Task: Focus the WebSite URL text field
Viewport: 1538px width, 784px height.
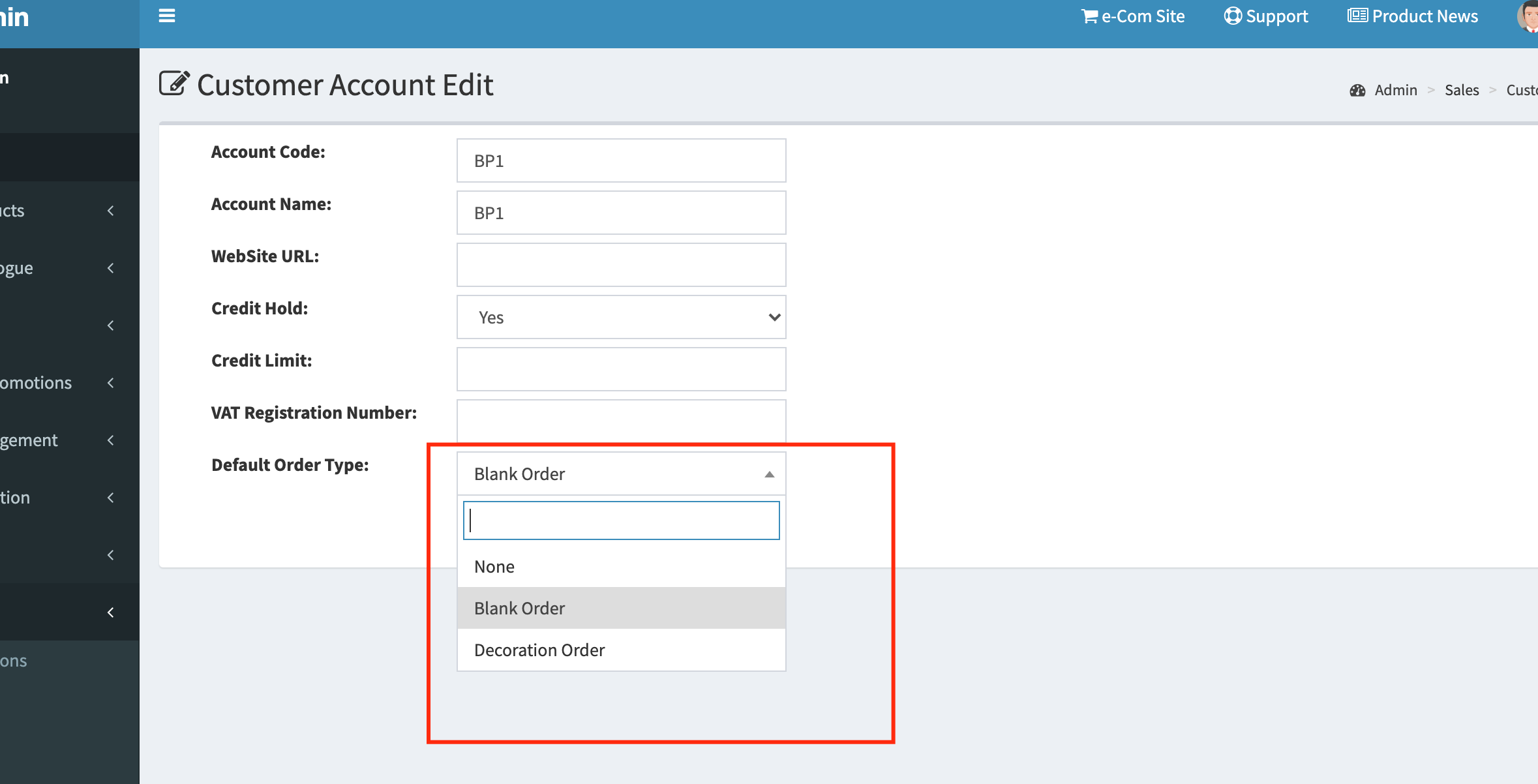Action: click(621, 265)
